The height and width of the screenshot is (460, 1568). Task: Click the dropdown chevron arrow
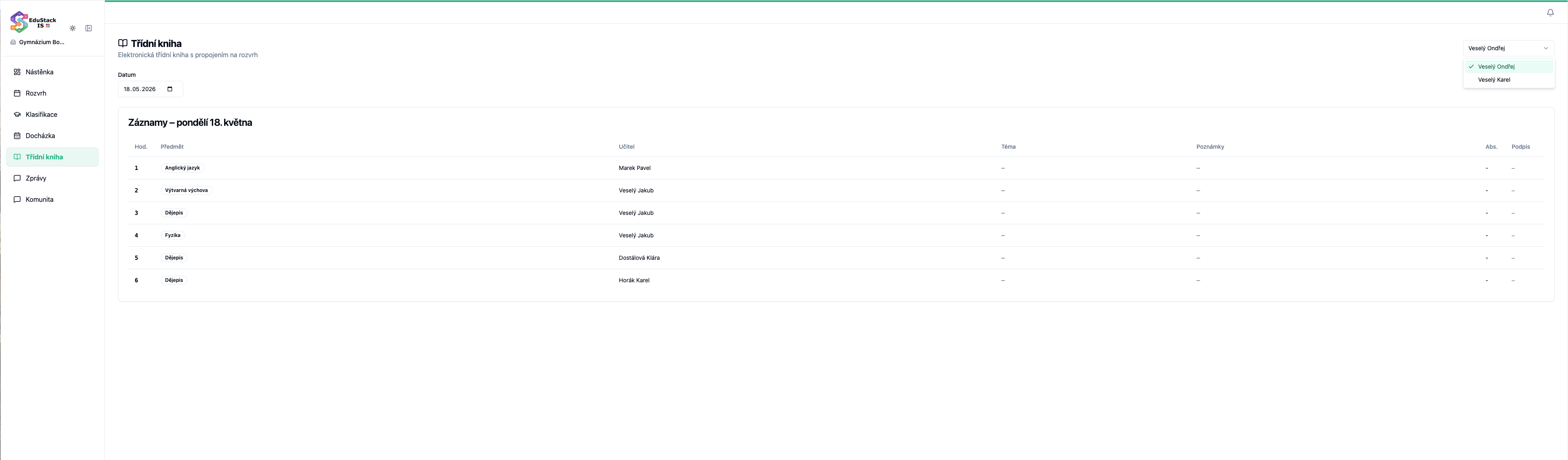(1546, 48)
